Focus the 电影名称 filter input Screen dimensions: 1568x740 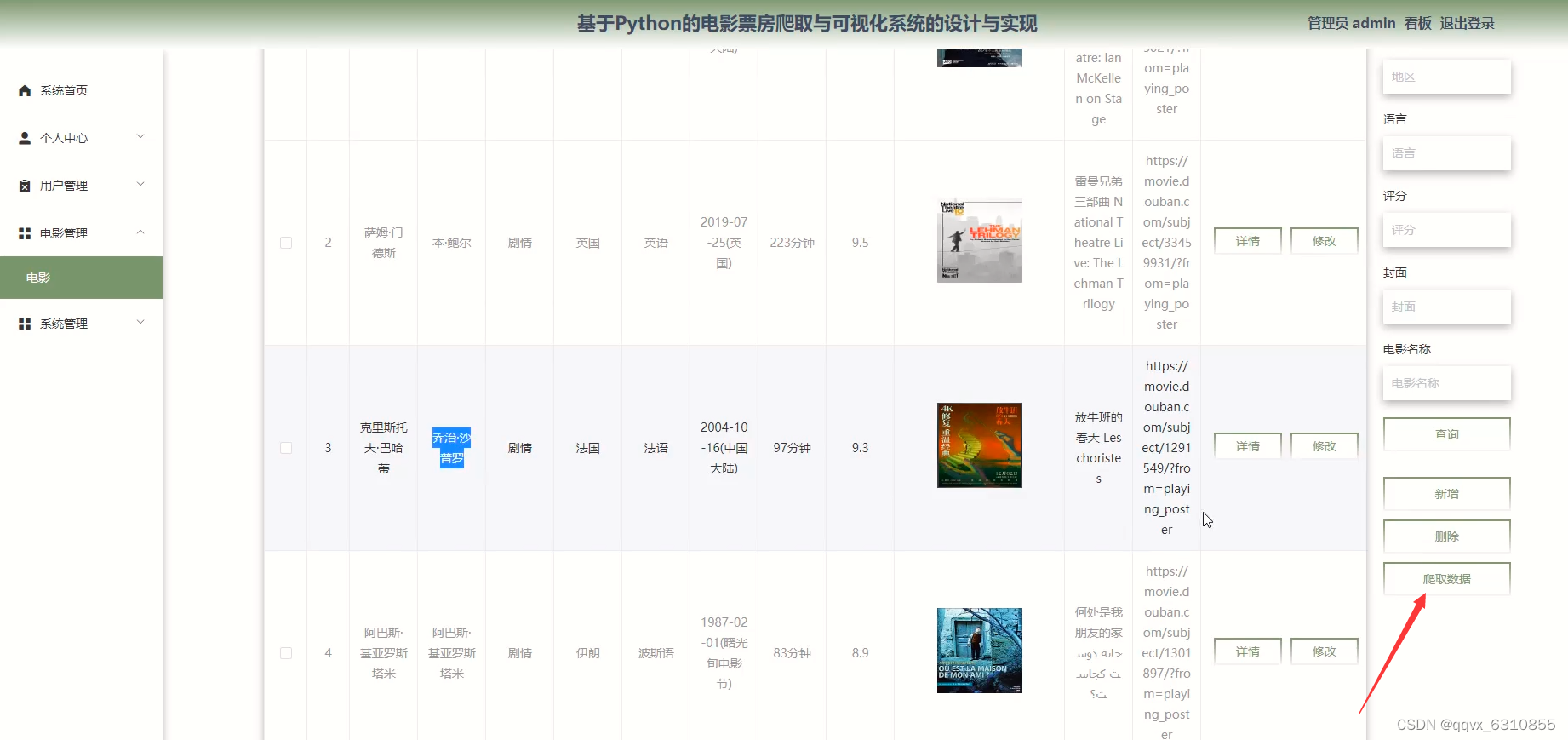click(1447, 383)
